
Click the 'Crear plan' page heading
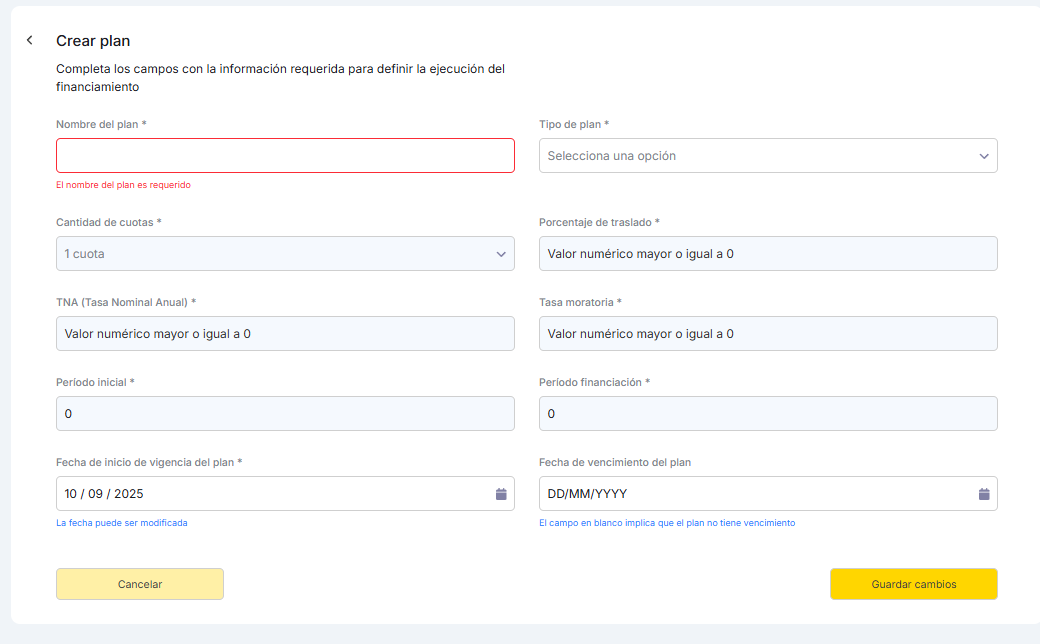[93, 41]
